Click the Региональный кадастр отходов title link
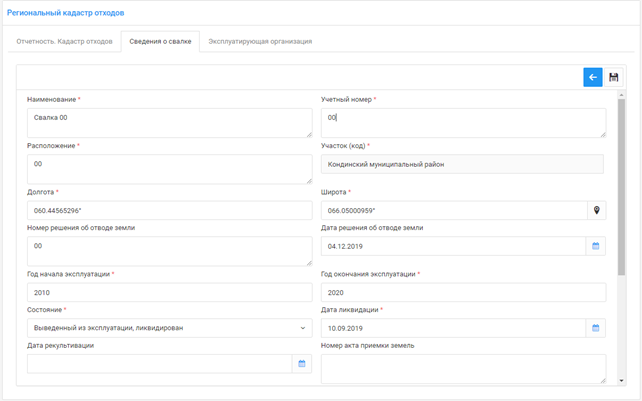Screen dimensions: 642x401 (66, 13)
